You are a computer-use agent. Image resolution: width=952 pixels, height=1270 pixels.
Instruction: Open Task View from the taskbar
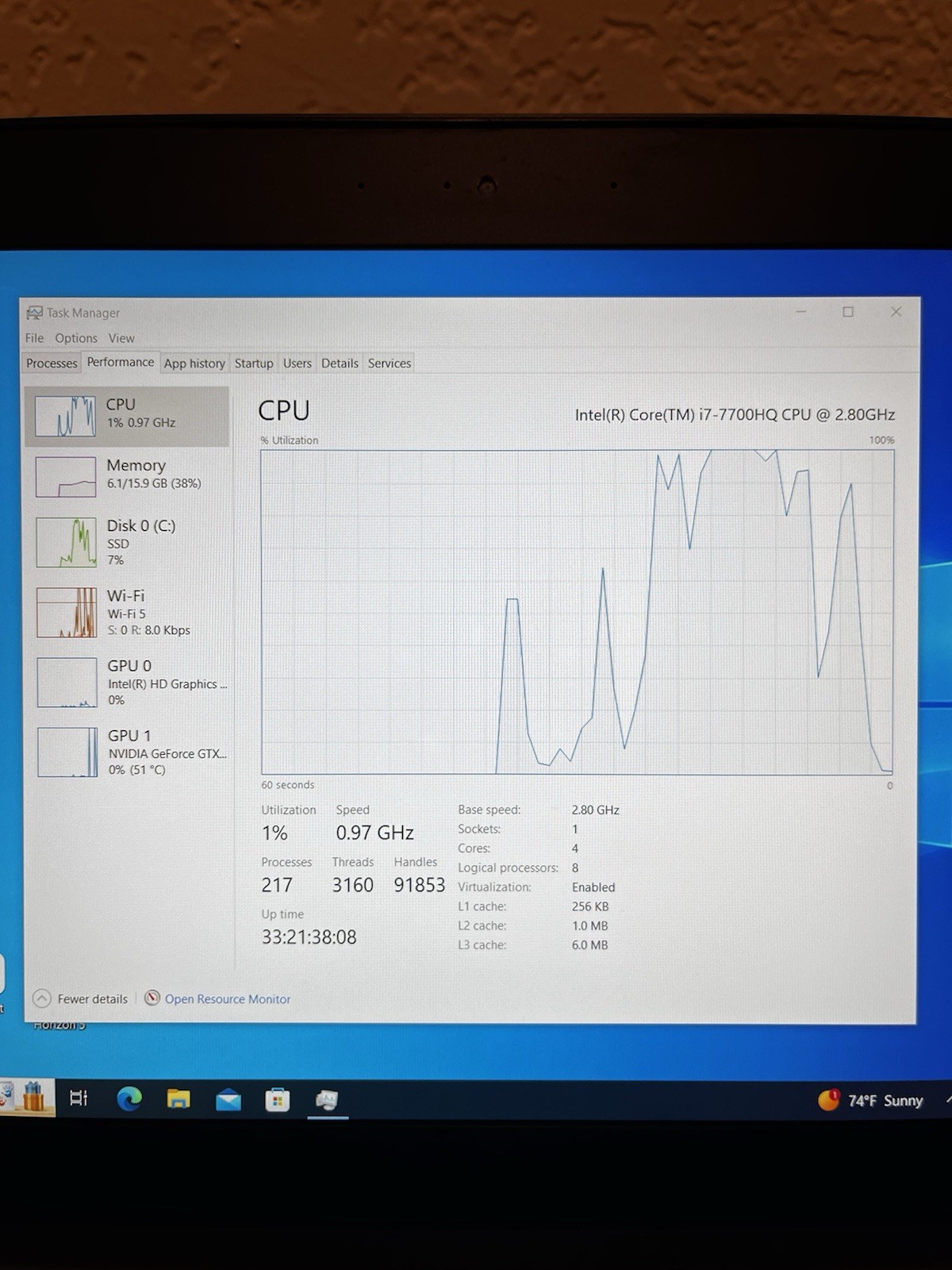79,1099
